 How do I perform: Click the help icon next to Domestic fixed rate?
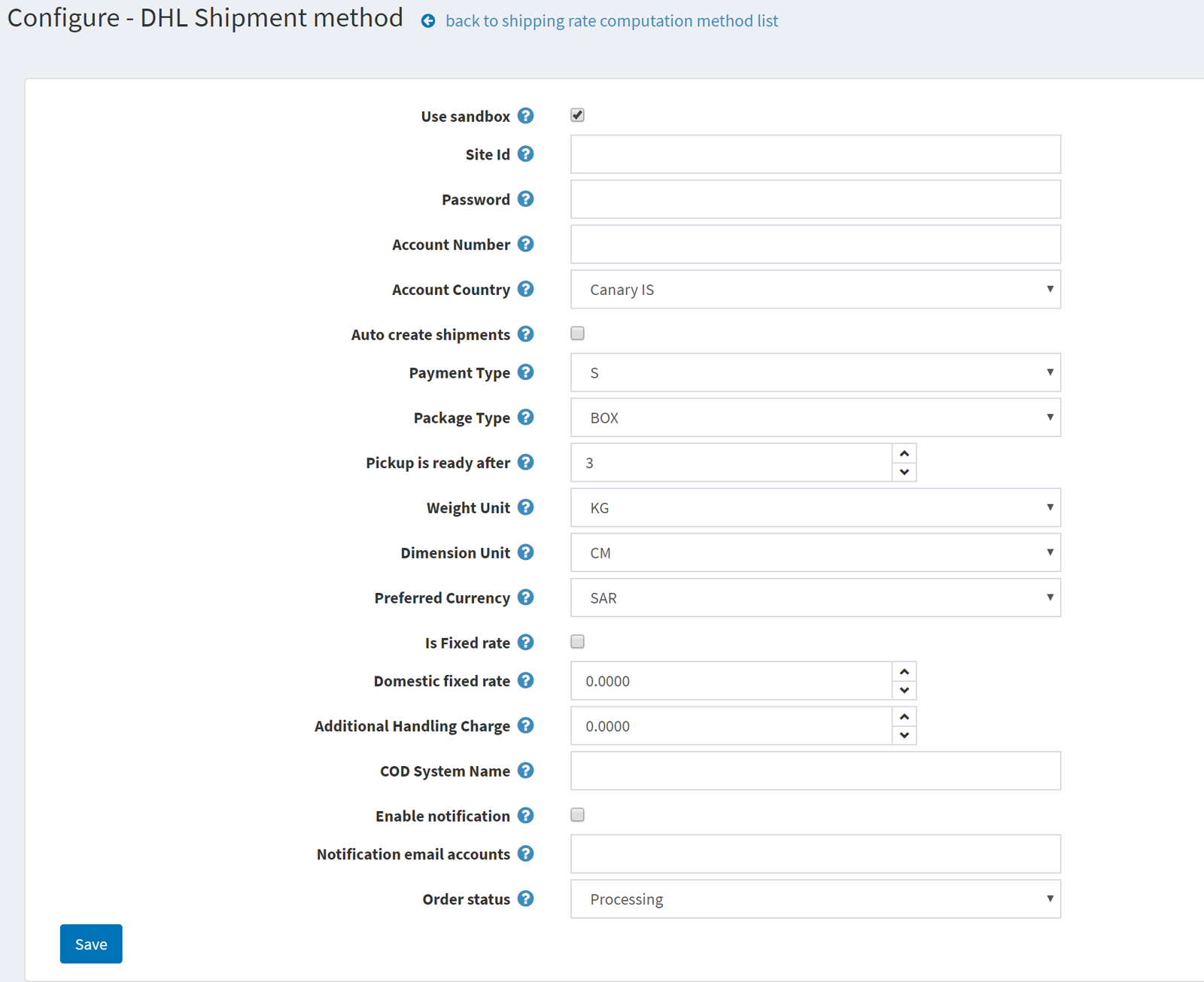[526, 680]
